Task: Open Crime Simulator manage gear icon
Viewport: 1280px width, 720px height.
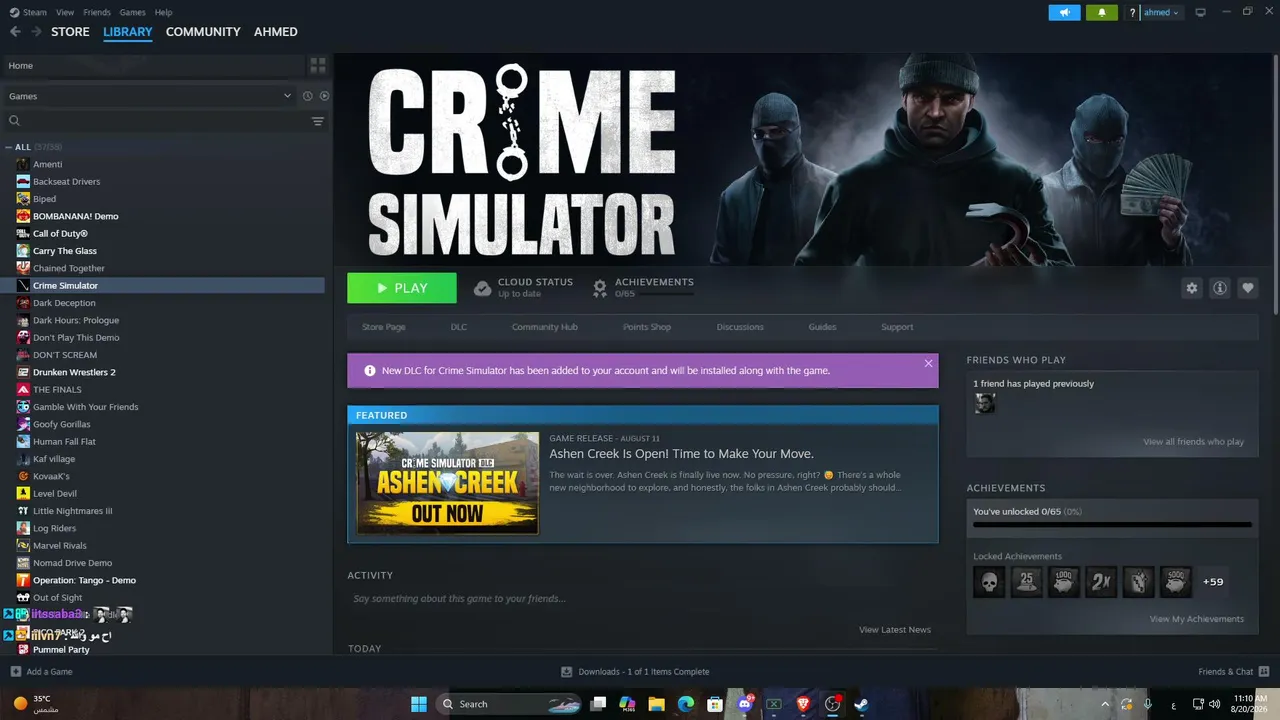Action: [1192, 288]
